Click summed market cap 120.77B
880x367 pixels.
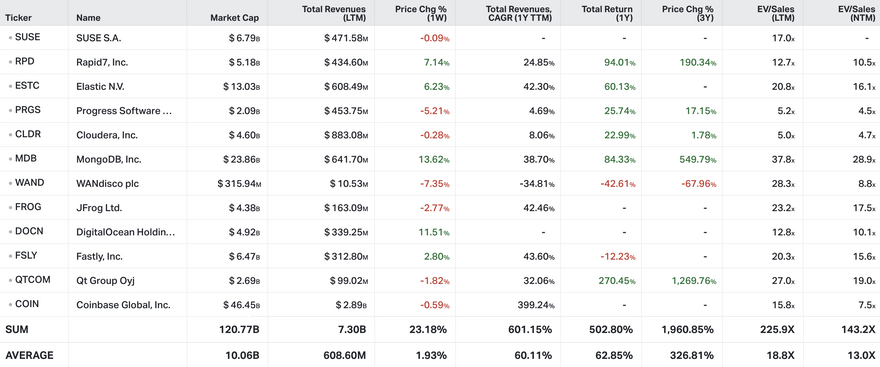(x=240, y=329)
